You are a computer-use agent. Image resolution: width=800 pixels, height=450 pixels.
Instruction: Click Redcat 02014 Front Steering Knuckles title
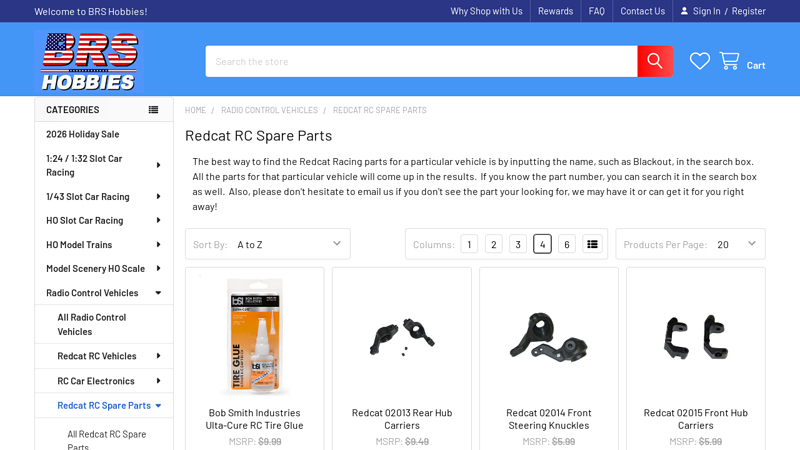(x=548, y=419)
